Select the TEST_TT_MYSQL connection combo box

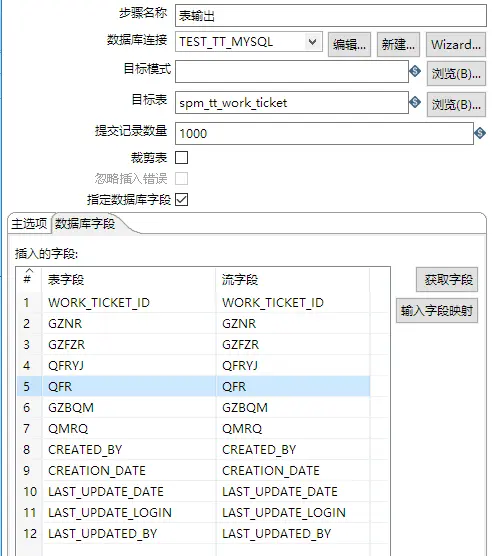click(249, 42)
